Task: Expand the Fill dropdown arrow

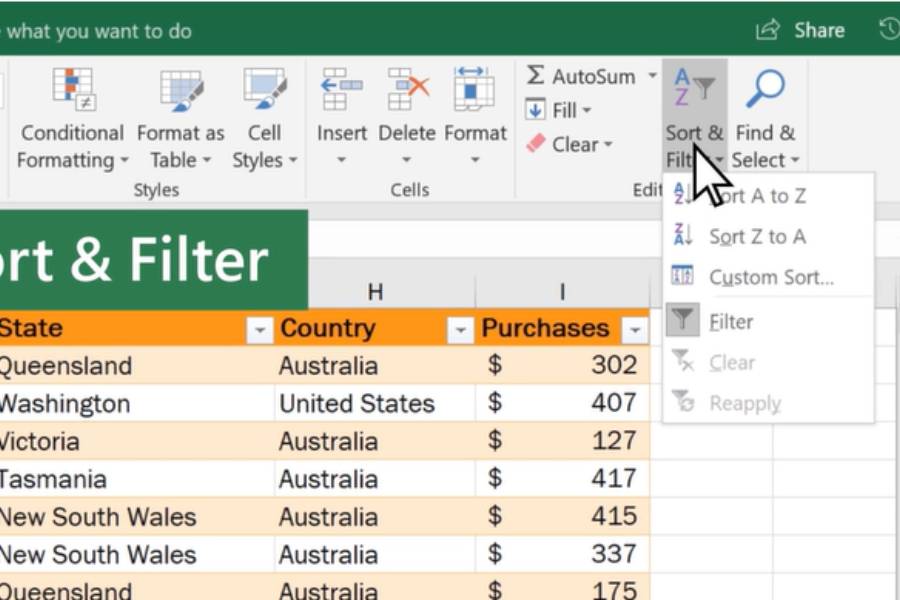Action: click(x=587, y=110)
